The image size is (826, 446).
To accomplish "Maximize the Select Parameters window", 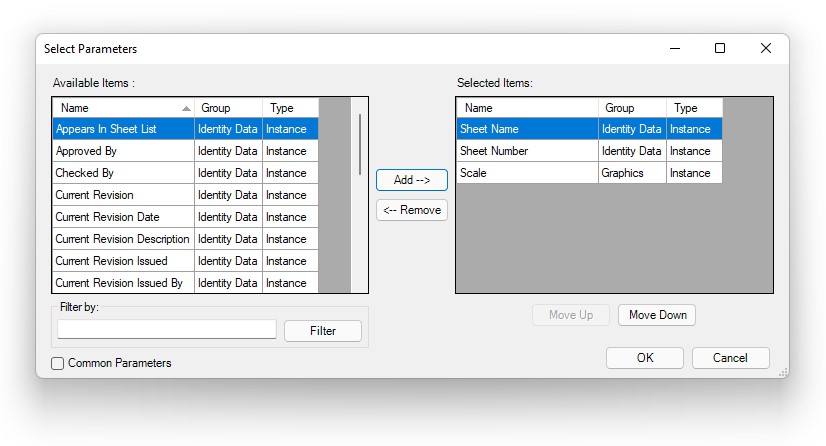I will pyautogui.click(x=719, y=48).
